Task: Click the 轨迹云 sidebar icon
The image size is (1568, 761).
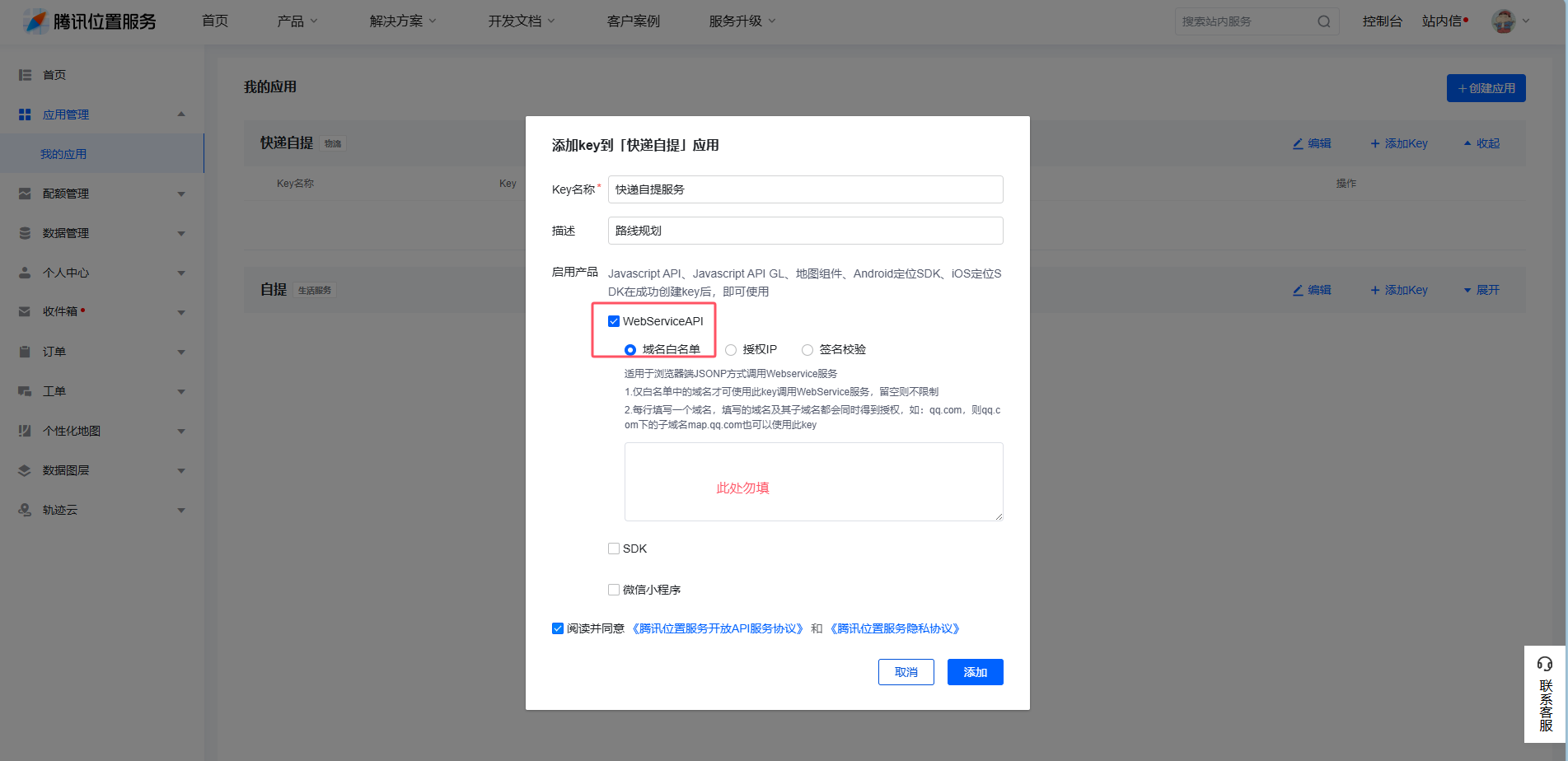Action: click(25, 510)
